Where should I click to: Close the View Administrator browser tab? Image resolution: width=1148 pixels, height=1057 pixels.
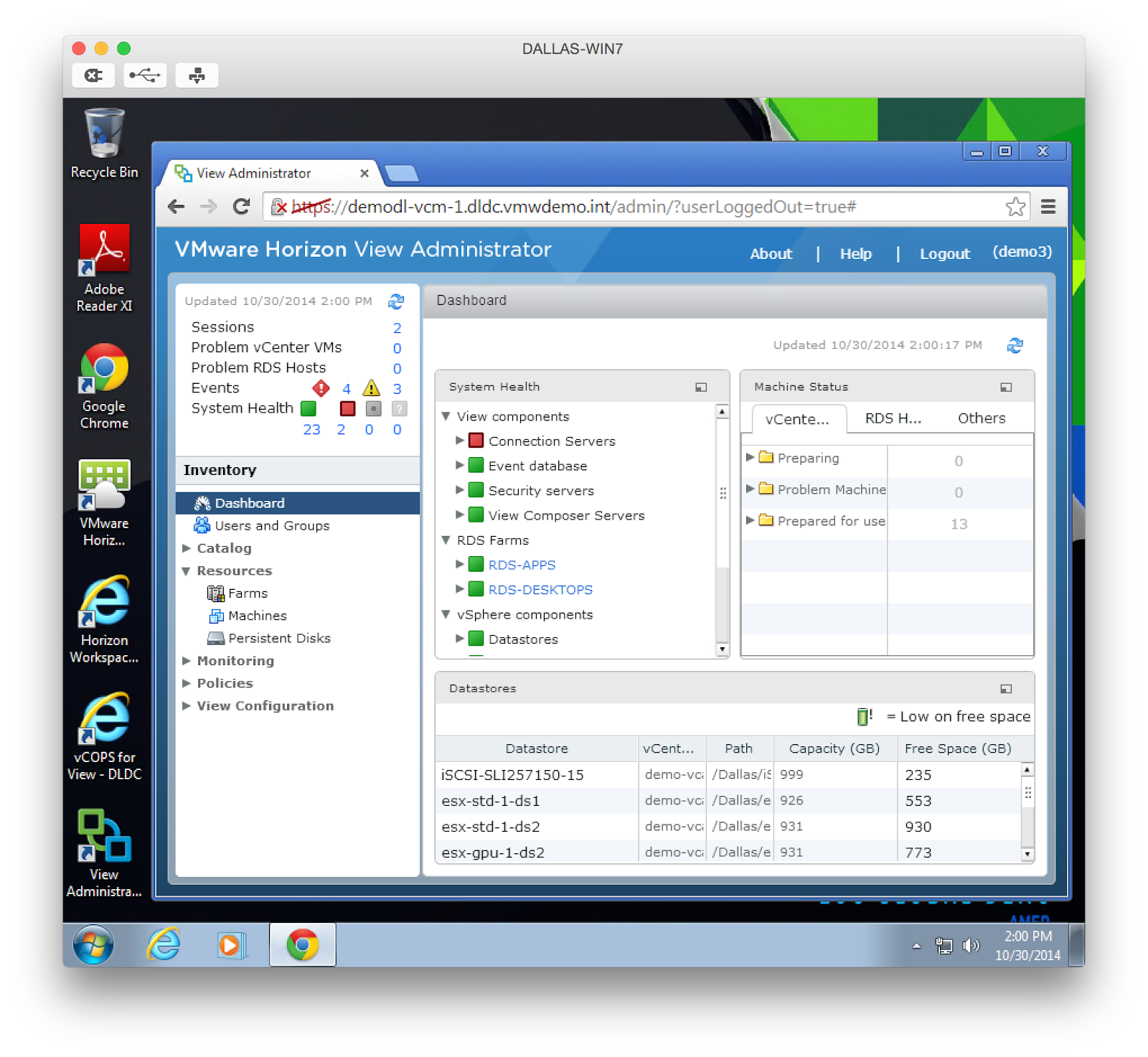[364, 174]
